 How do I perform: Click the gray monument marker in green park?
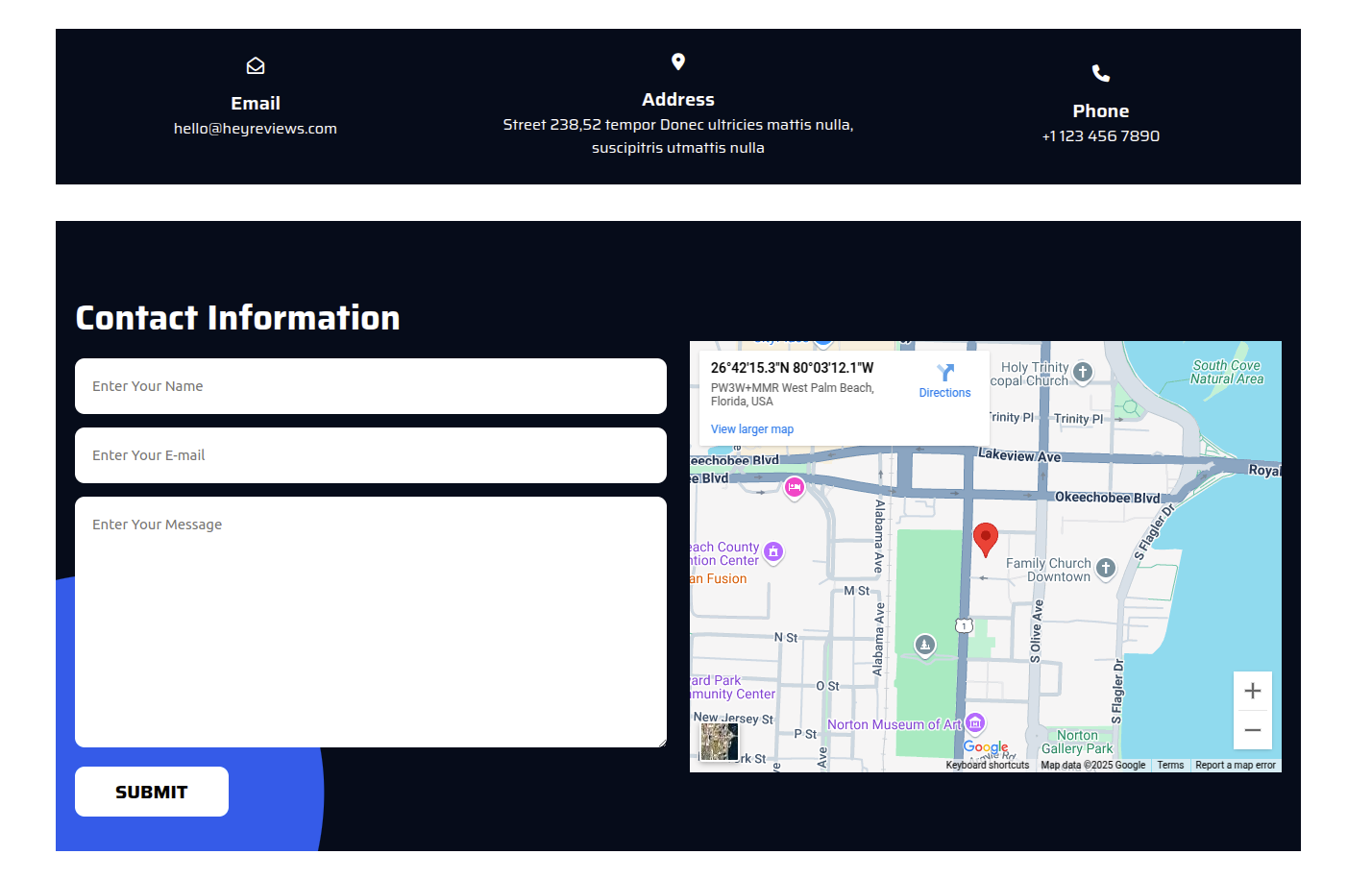click(925, 645)
